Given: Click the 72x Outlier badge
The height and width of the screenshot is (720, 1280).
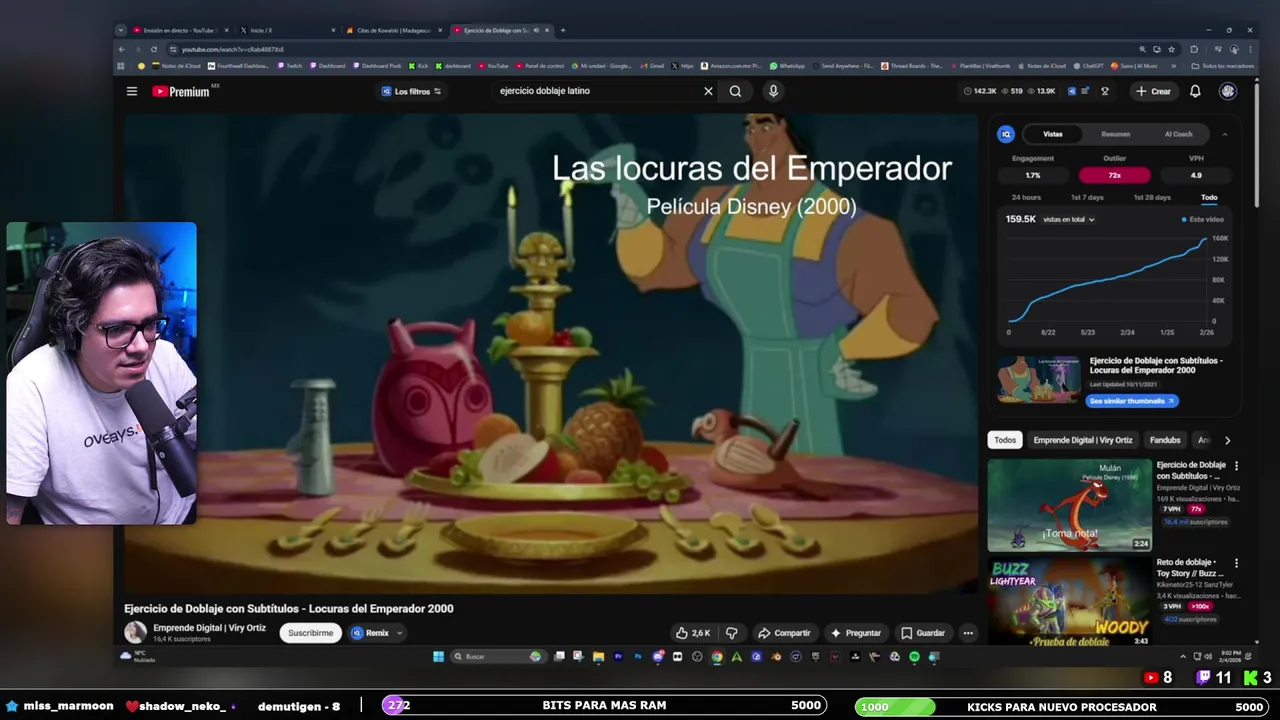Looking at the screenshot, I should 1114,175.
